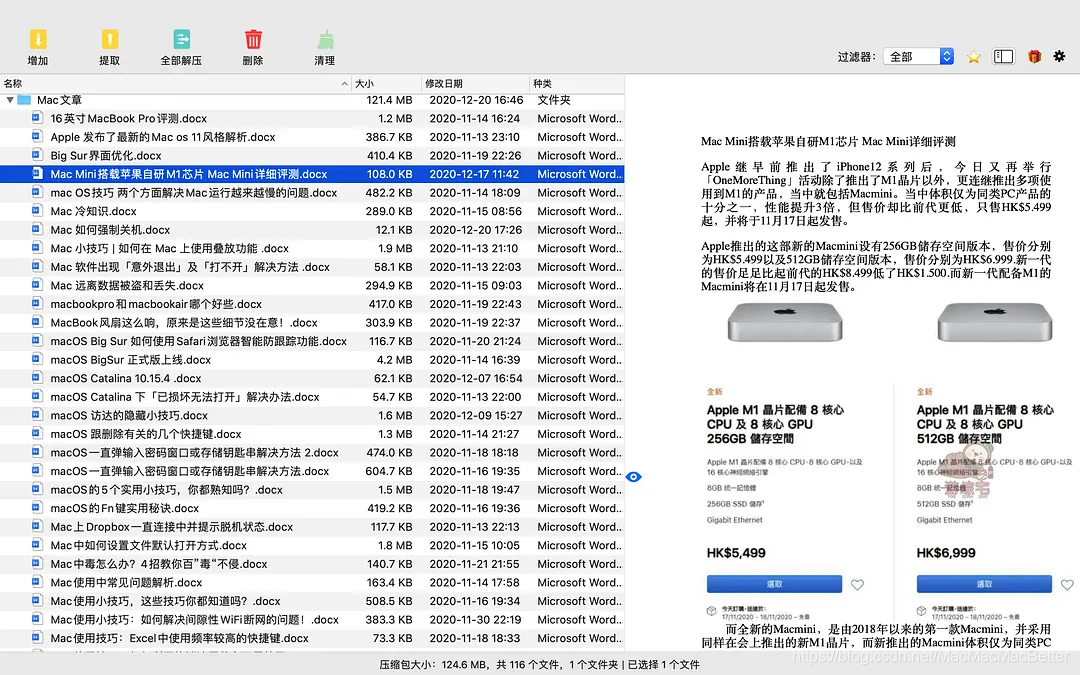Click the 121.4 MB size cell
1080x675 pixels.
389,100
